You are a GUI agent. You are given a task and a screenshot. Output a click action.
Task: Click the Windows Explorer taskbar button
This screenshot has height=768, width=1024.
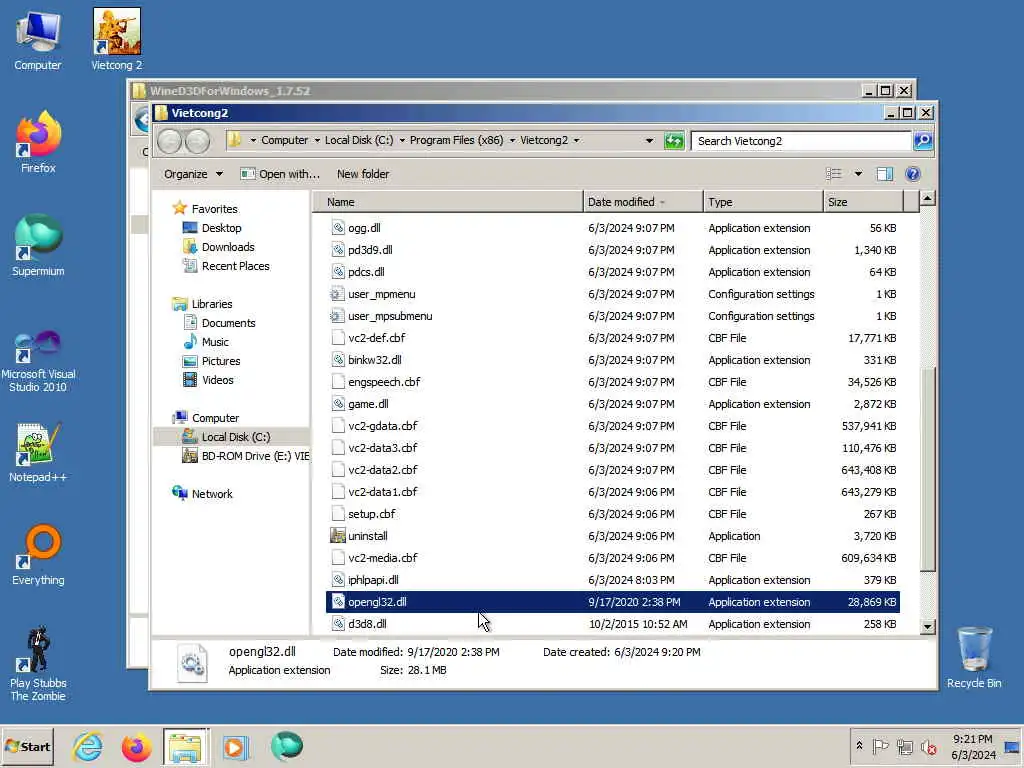185,746
